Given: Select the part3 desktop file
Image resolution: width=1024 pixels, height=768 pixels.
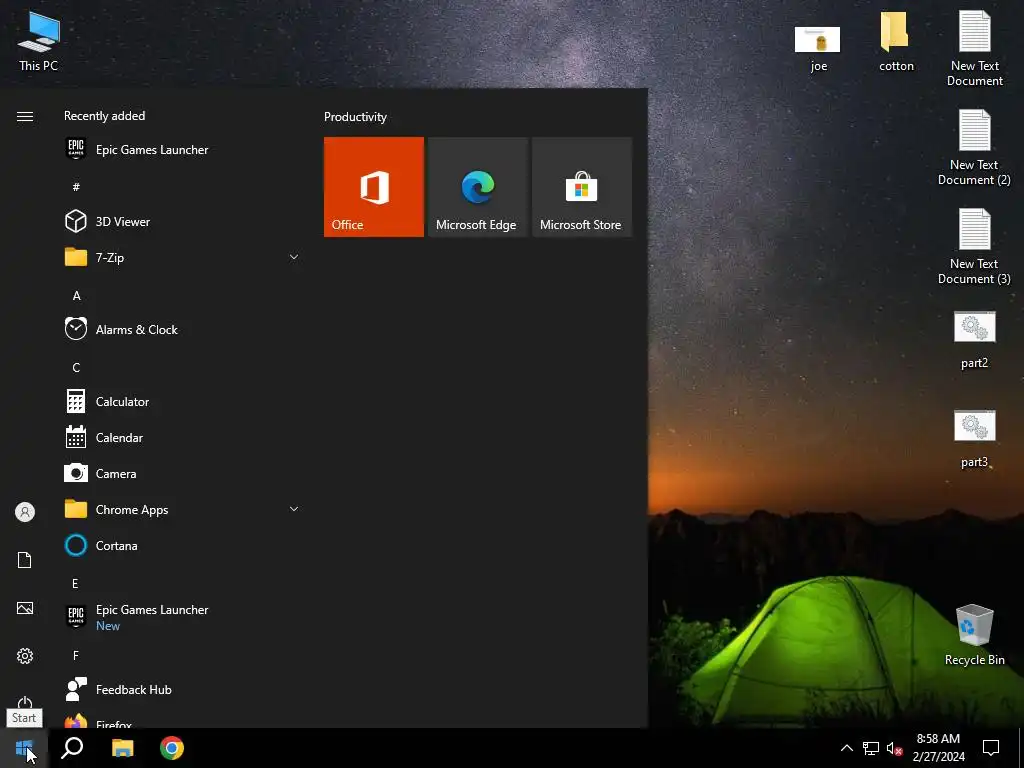Looking at the screenshot, I should click(974, 439).
